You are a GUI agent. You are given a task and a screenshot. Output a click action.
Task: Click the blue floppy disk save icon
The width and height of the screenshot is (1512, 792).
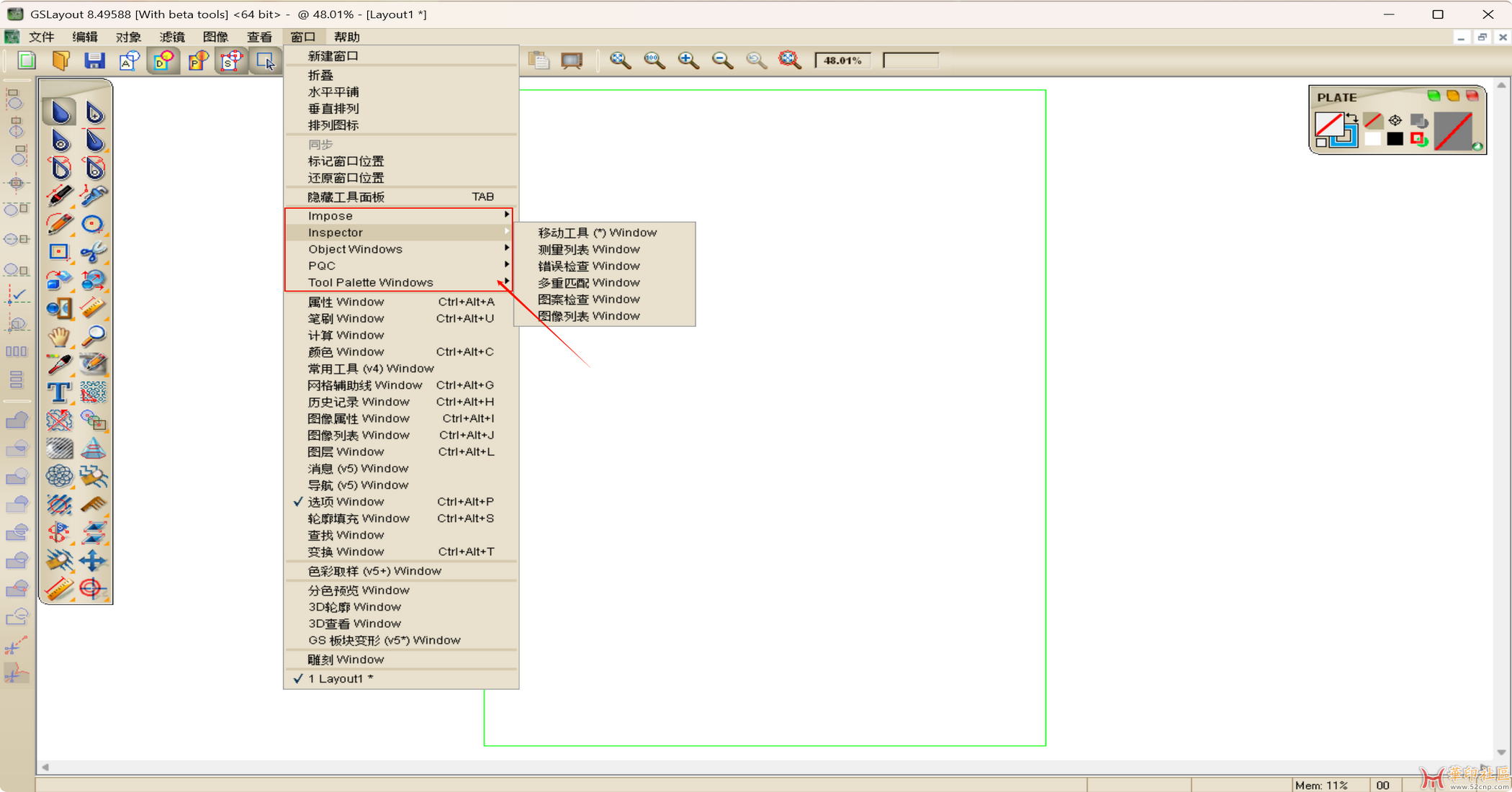tap(94, 61)
